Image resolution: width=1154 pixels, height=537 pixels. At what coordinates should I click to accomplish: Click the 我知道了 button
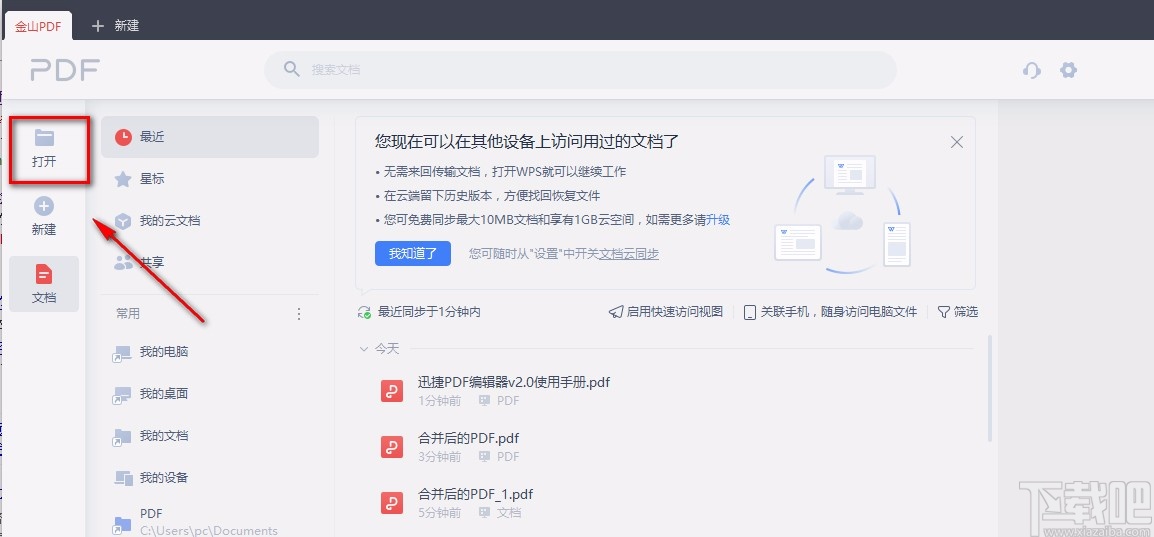[413, 253]
